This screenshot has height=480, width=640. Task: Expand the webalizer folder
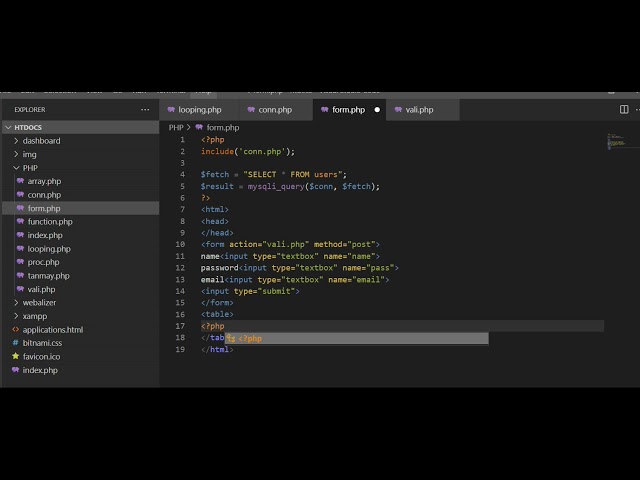[x=39, y=302]
